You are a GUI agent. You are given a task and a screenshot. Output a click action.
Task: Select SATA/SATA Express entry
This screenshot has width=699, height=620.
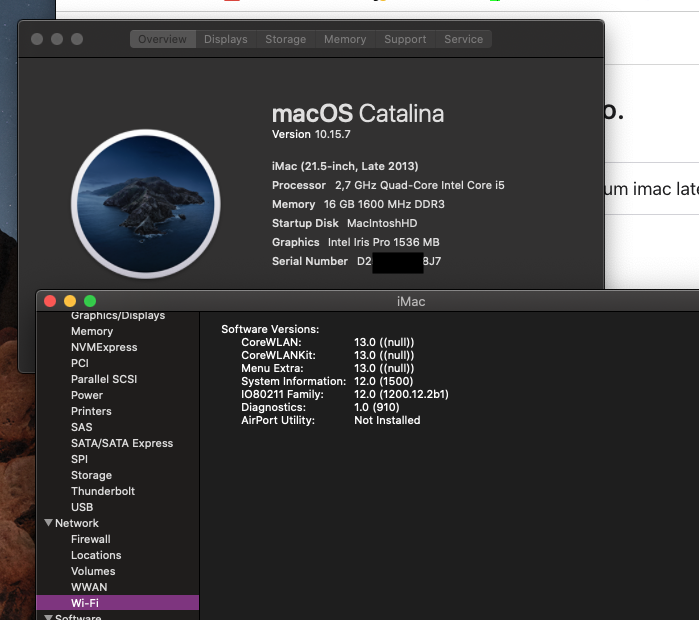(122, 443)
